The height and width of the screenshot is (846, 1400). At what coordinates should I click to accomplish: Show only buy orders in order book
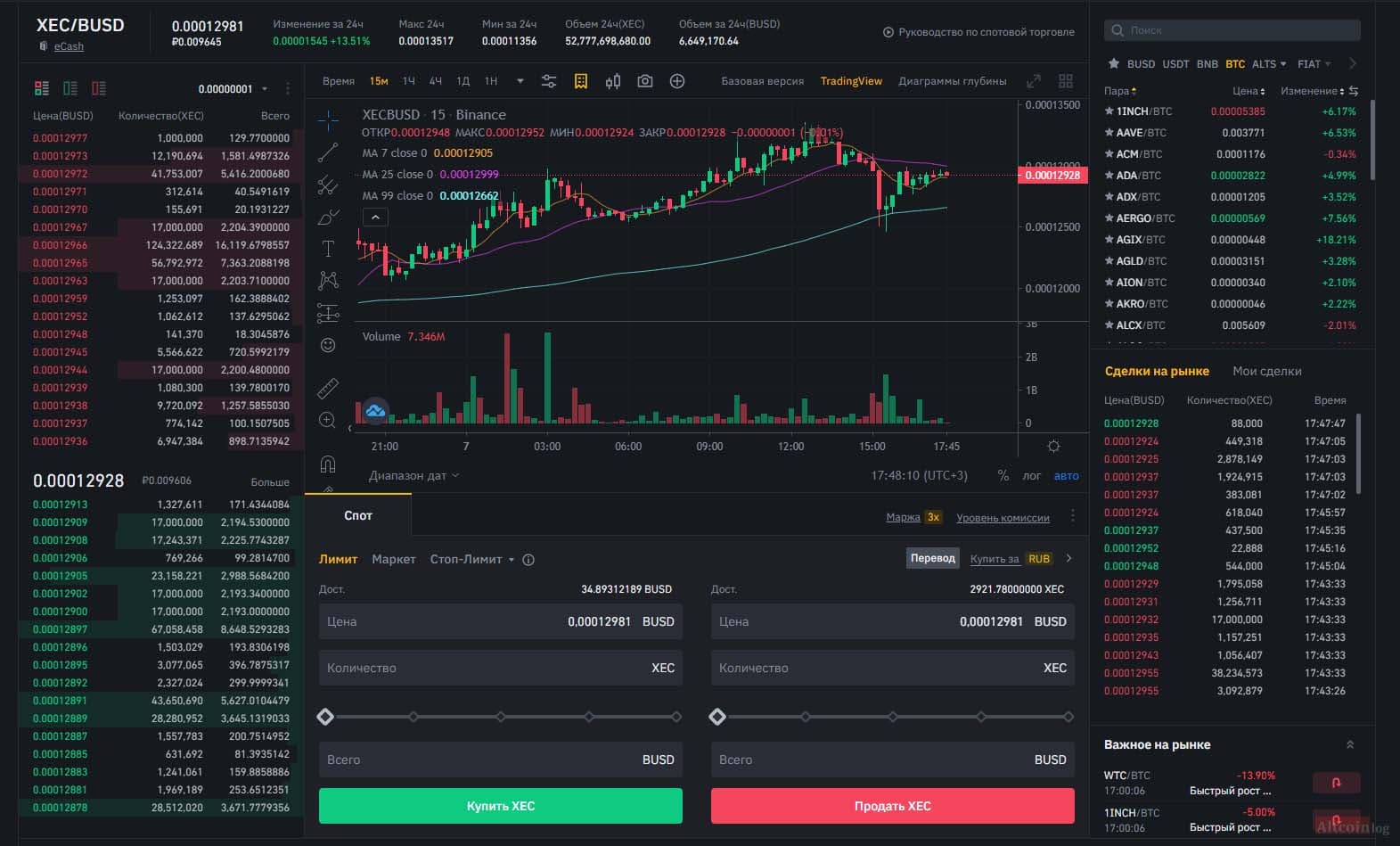point(70,88)
